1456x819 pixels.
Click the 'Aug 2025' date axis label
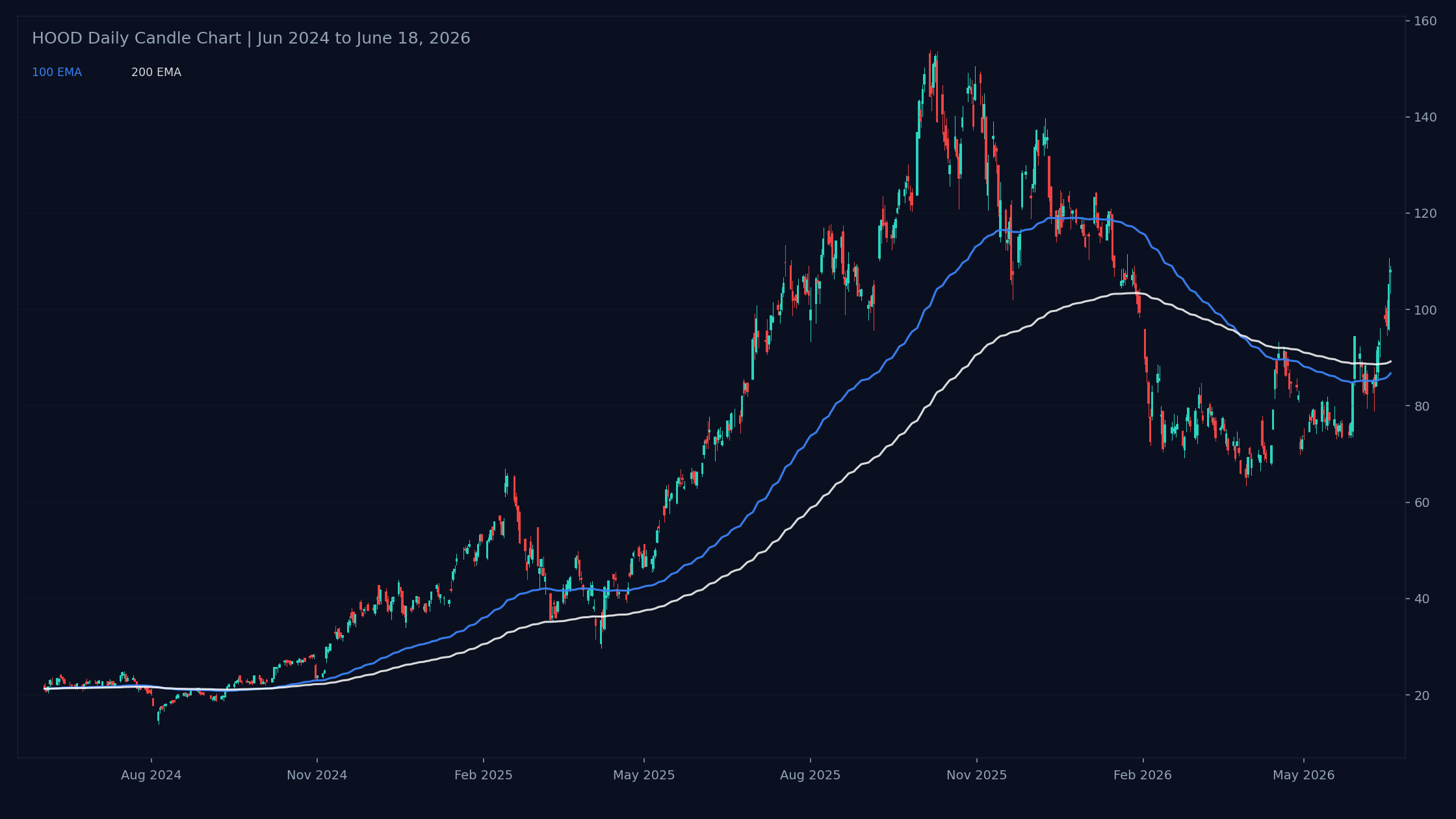tap(811, 775)
